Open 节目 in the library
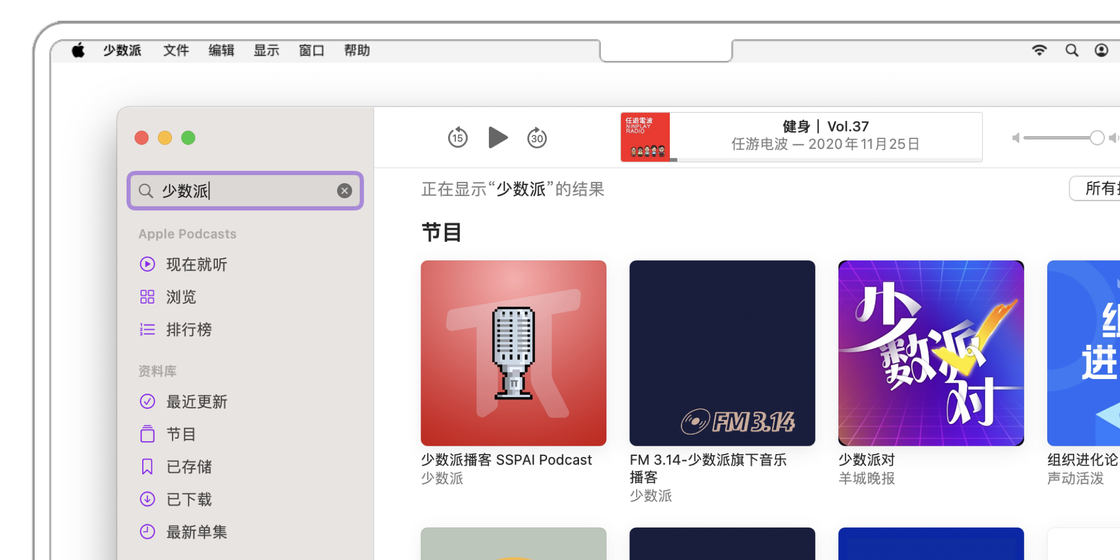The width and height of the screenshot is (1120, 560). tap(181, 434)
